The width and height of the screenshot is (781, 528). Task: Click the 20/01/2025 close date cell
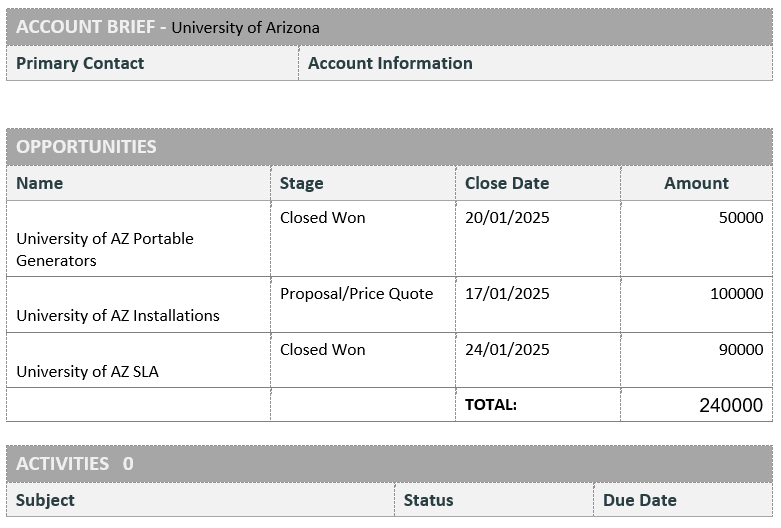[x=538, y=239]
